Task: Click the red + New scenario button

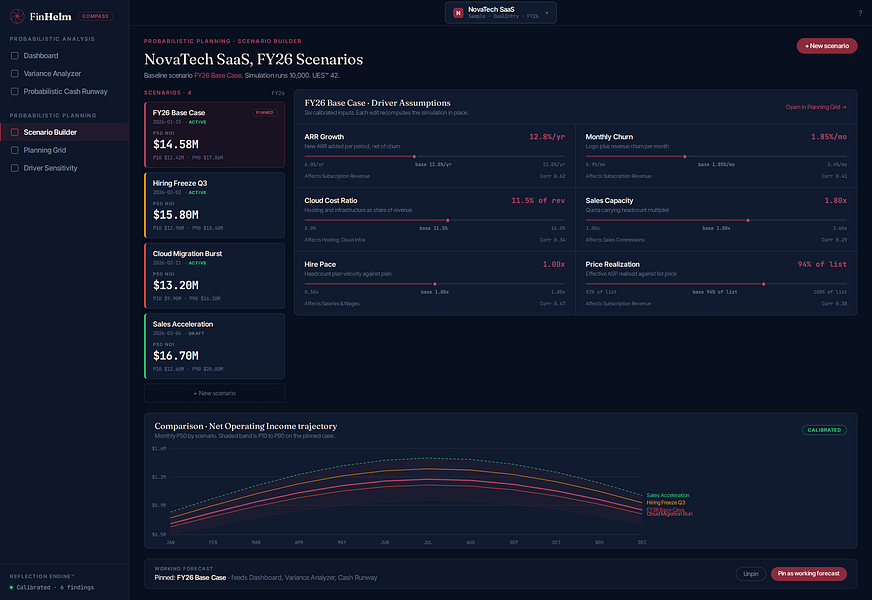Action: (x=826, y=46)
